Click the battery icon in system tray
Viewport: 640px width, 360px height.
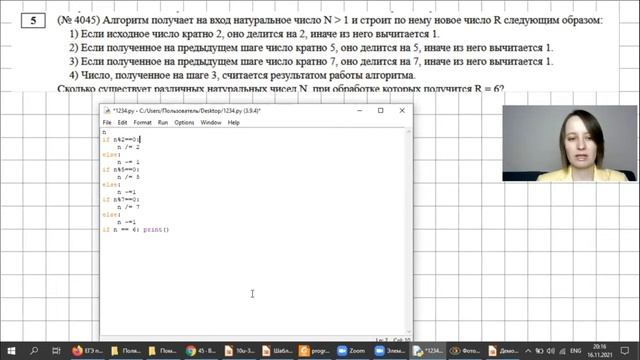pyautogui.click(x=539, y=351)
